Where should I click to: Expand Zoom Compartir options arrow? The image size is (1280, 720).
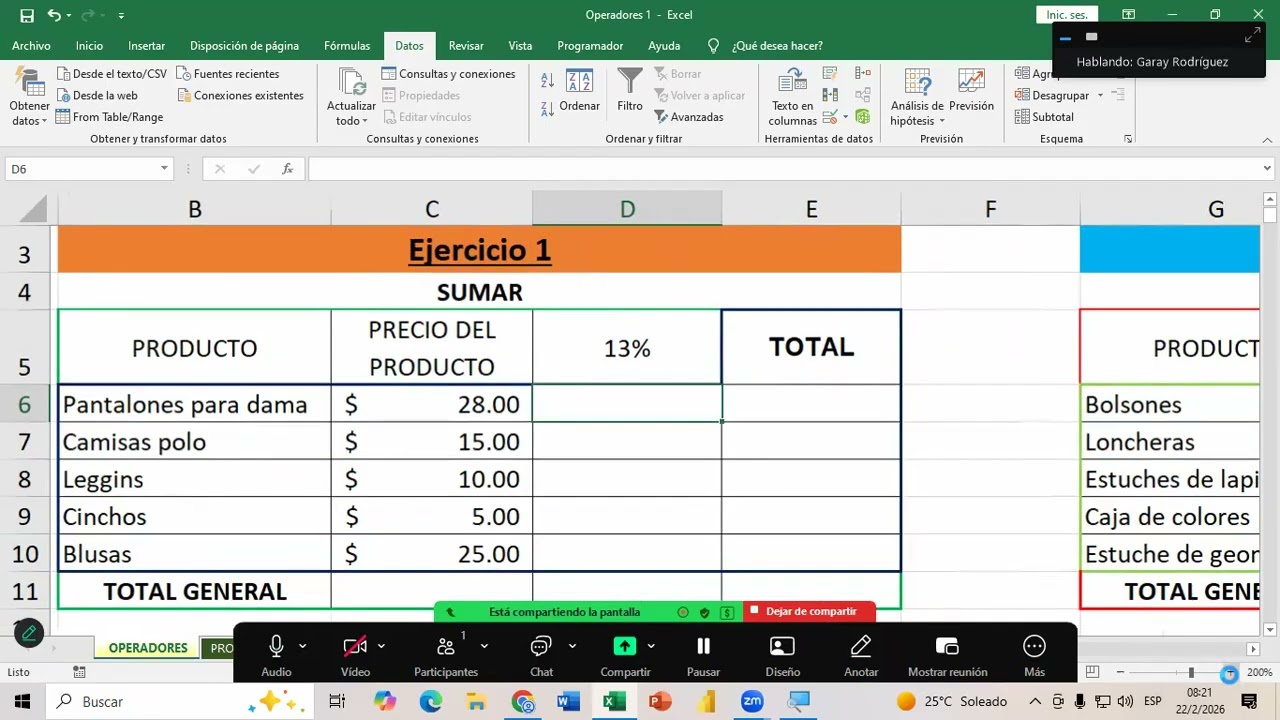point(651,646)
